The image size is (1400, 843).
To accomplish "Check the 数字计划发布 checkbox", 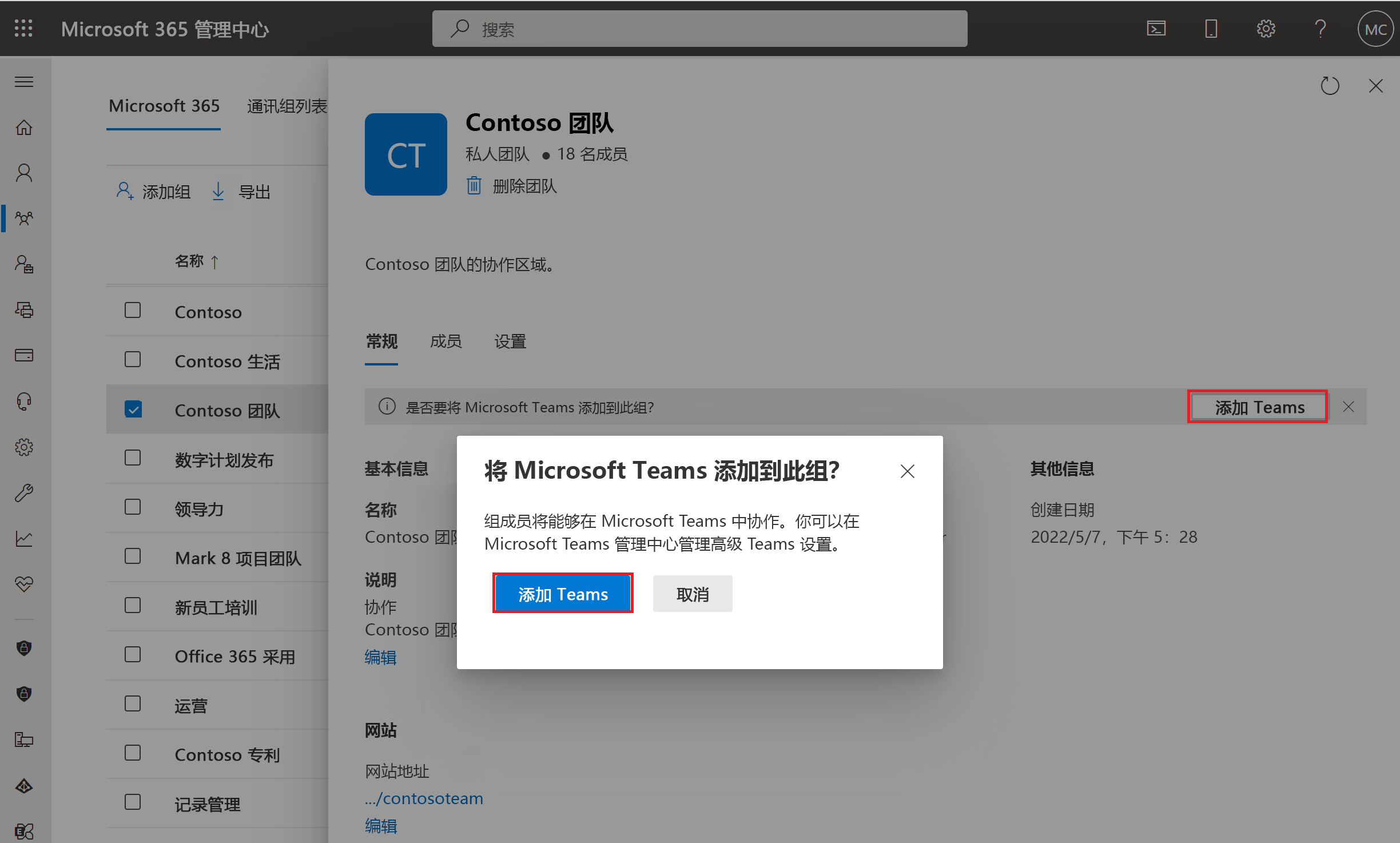I will click(133, 458).
